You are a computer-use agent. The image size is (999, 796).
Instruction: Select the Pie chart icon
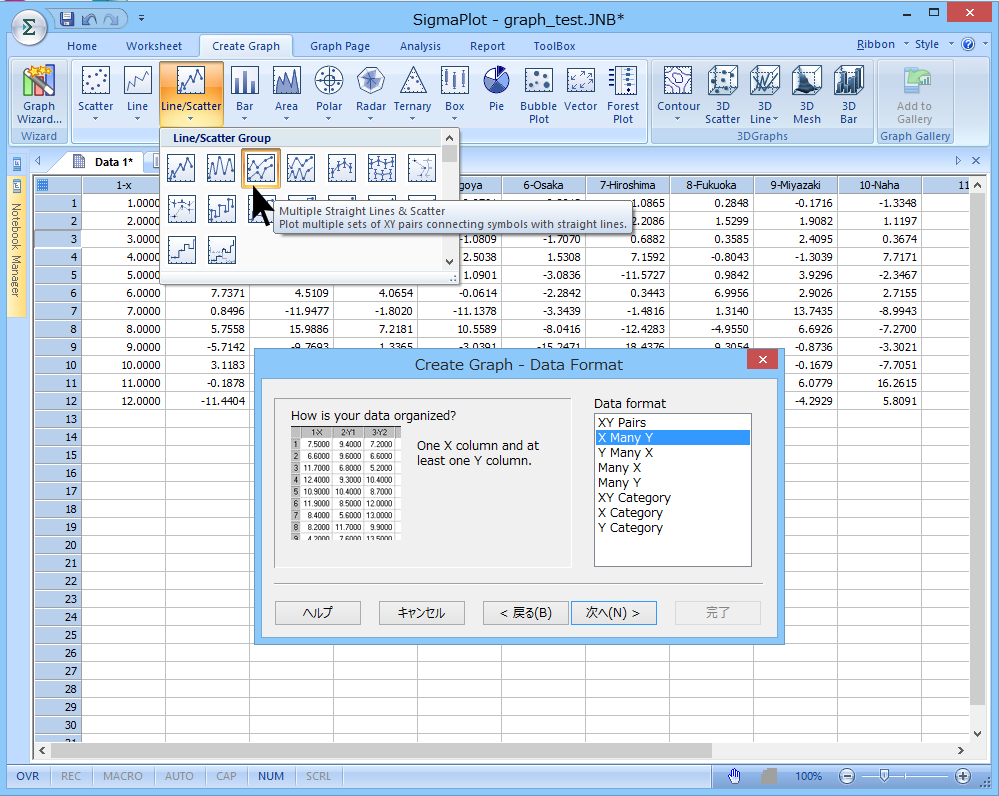click(496, 89)
